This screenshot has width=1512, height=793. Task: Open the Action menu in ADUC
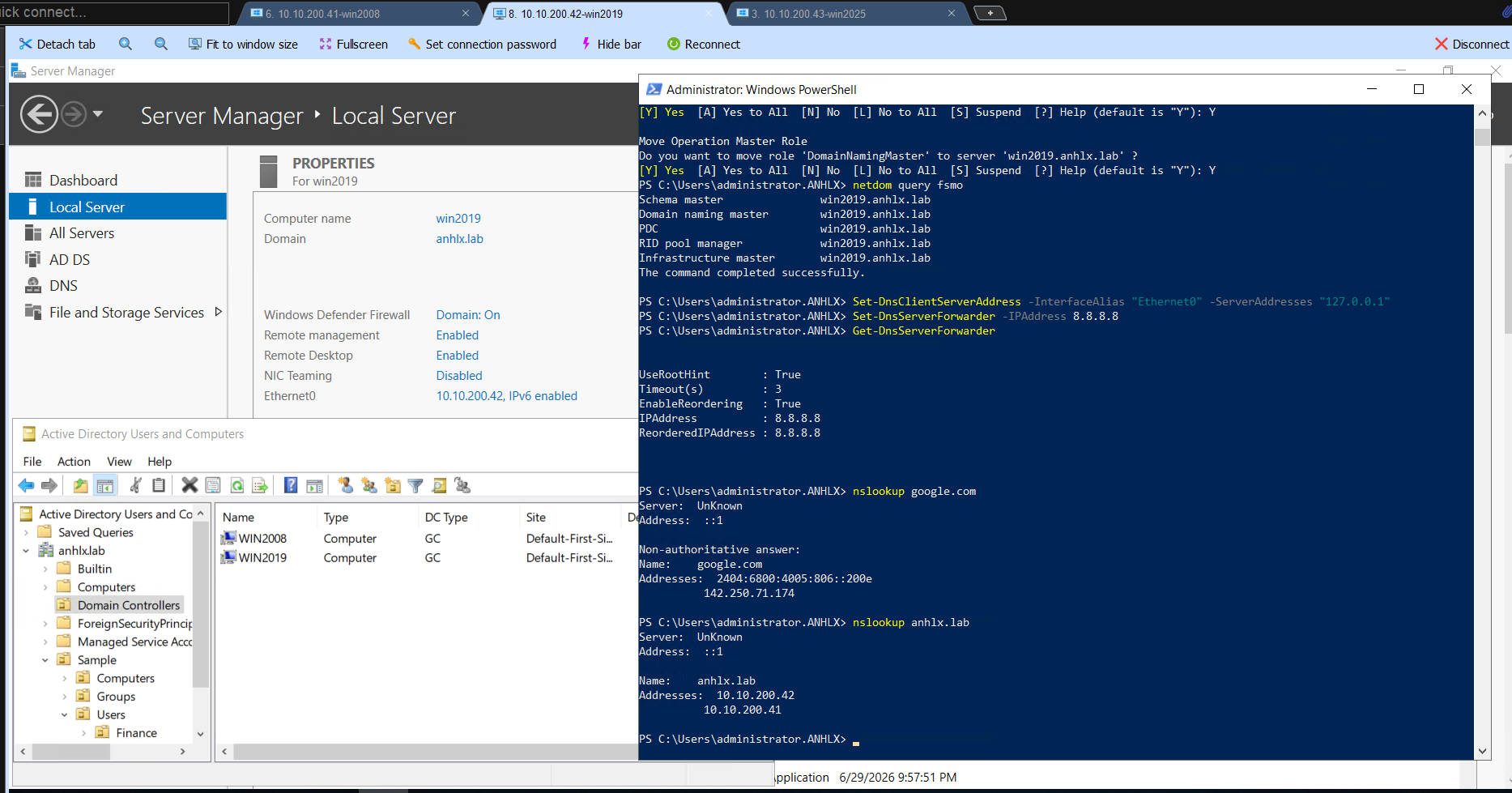coord(74,461)
